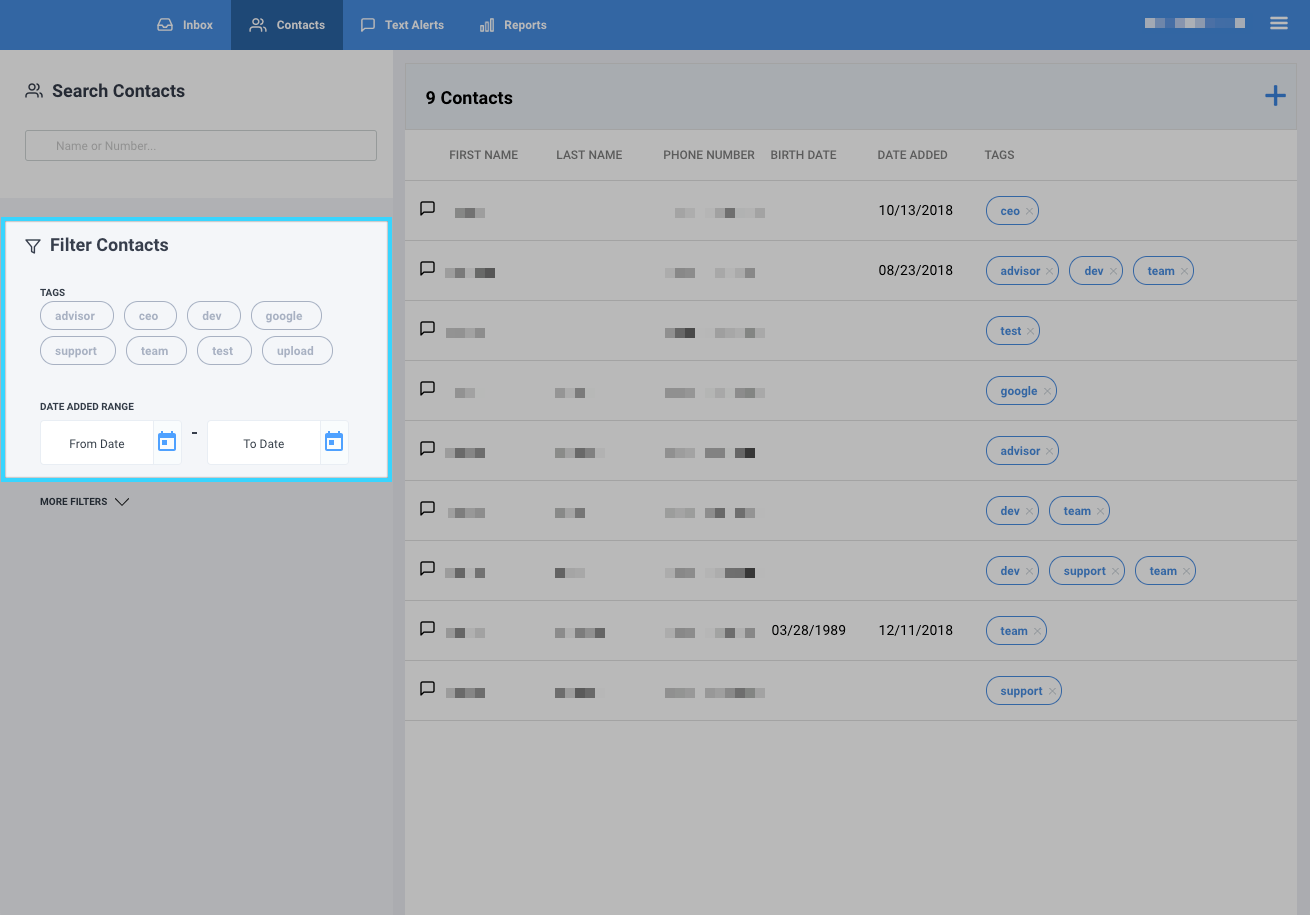The image size is (1310, 915).
Task: Toggle the dev tag filter
Action: click(212, 316)
